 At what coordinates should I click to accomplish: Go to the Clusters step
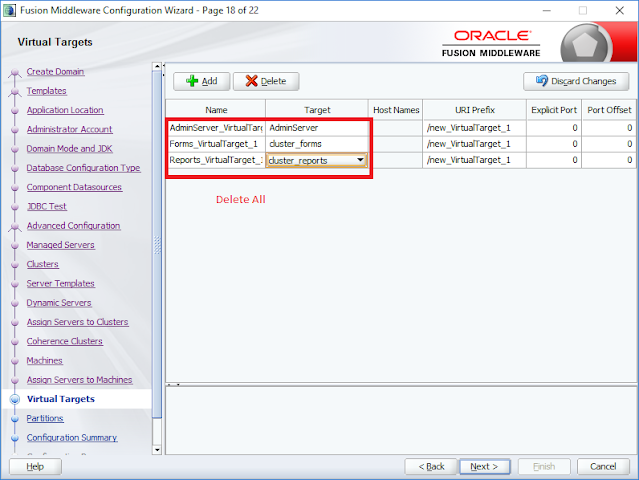(x=42, y=264)
